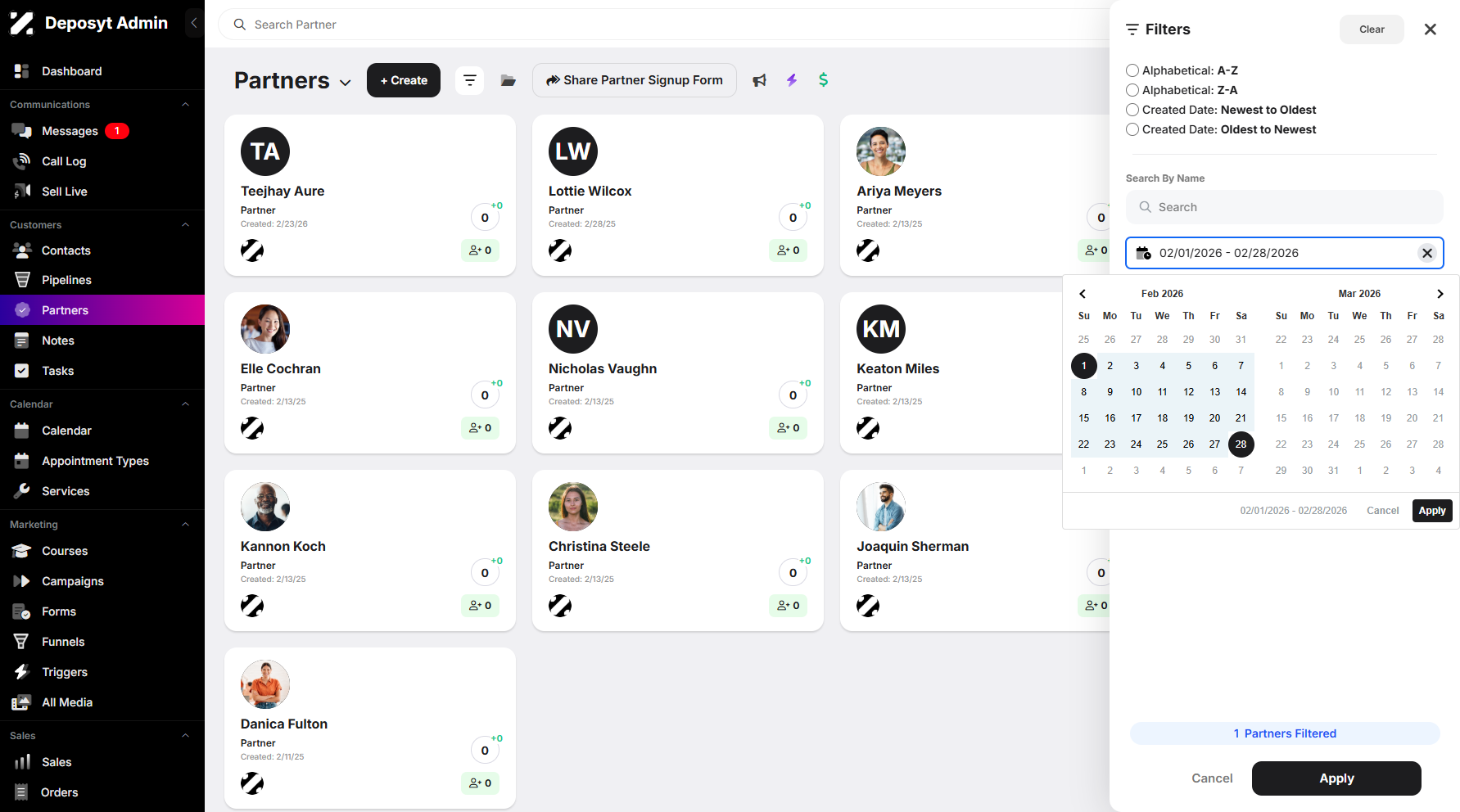The image size is (1460, 812).
Task: Collapse sidebar with arrow near Deposyt Admin
Action: pos(194,23)
